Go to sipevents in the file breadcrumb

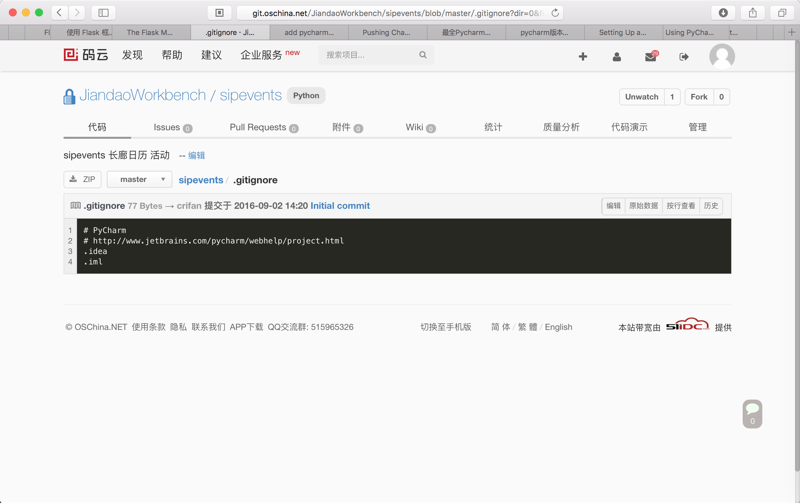tap(201, 180)
